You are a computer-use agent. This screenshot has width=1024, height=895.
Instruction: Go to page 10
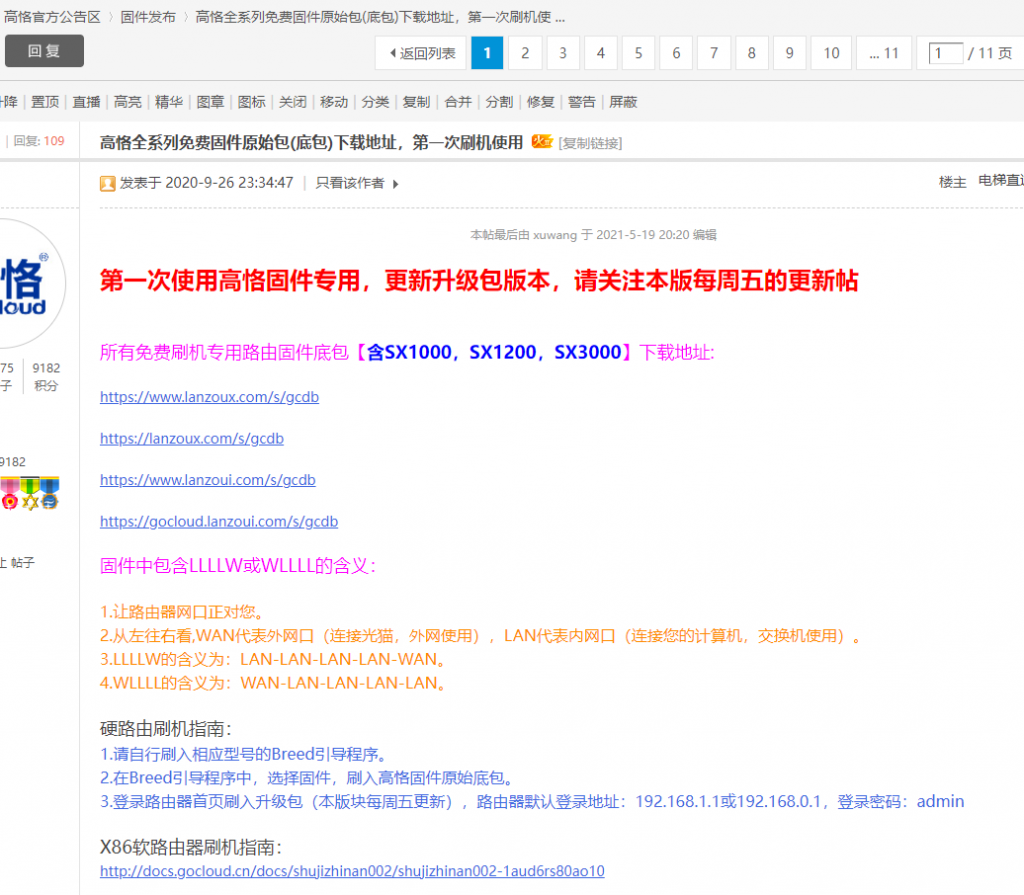[831, 53]
